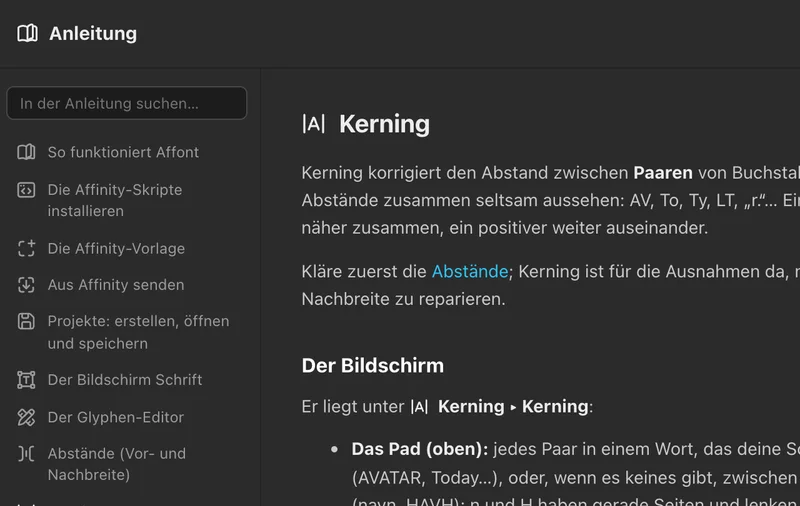Screen dimensions: 800x506
Task: Click the book icon beside the Anleitung title
Action: 28,33
